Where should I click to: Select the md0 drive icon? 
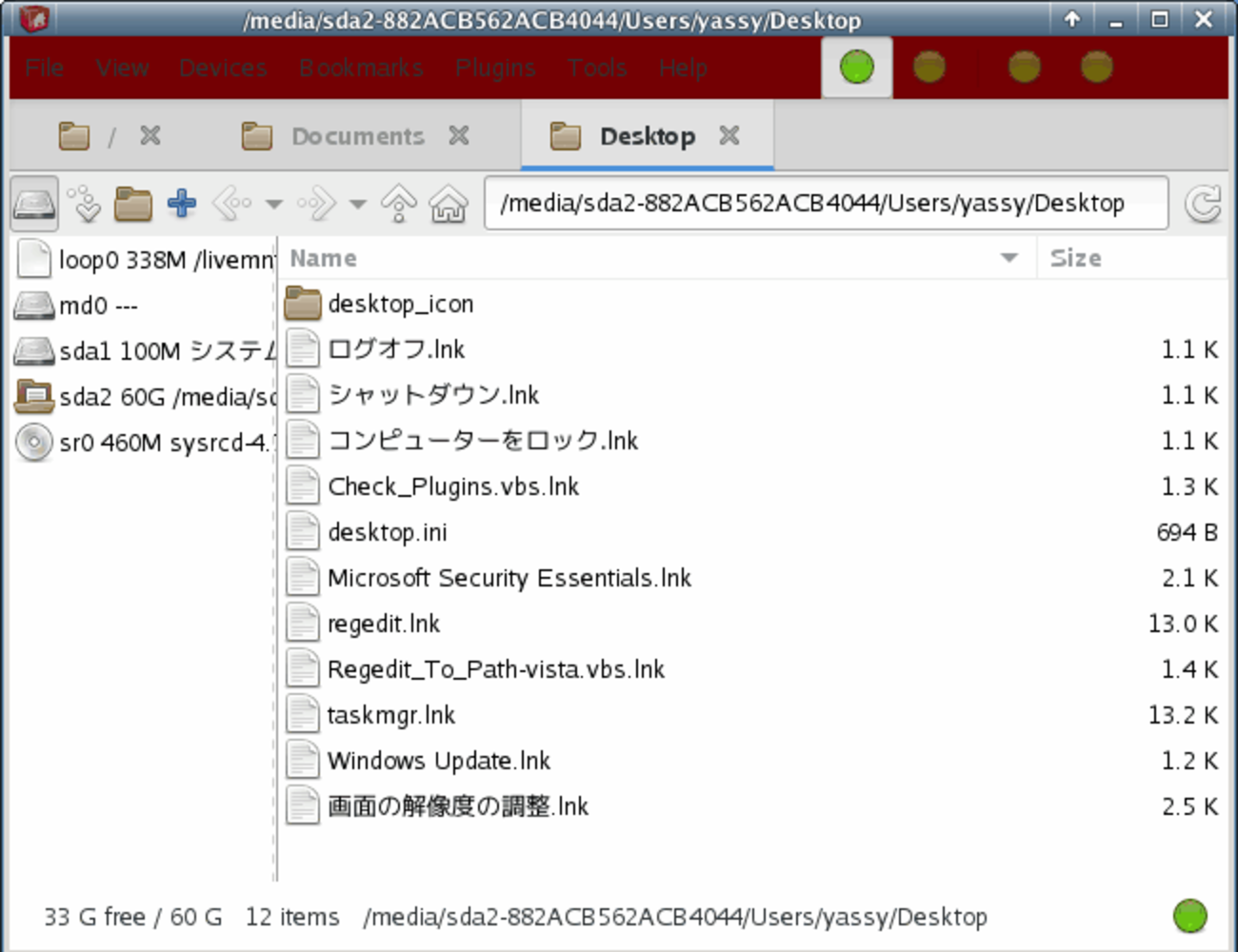34,305
